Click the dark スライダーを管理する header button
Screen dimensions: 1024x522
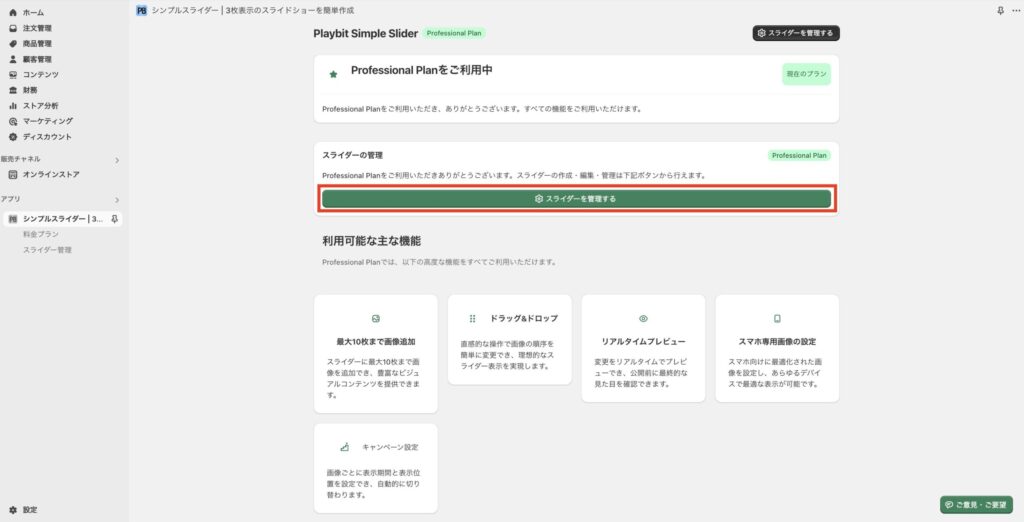pyautogui.click(x=795, y=33)
